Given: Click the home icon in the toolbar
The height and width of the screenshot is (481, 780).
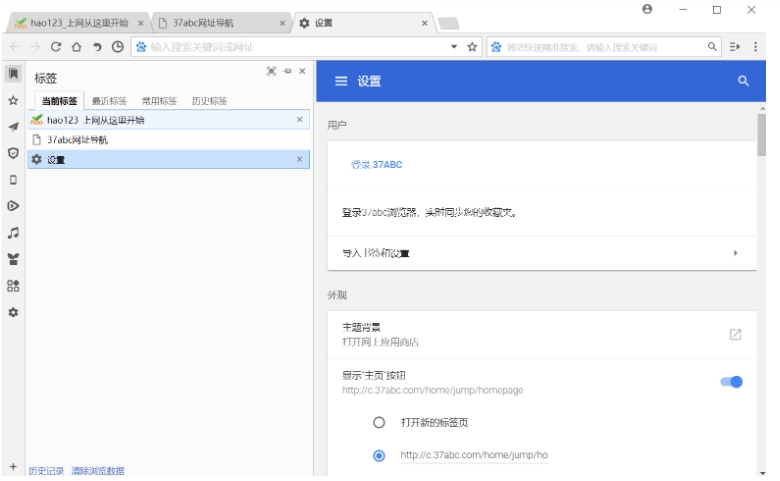Looking at the screenshot, I should tap(76, 47).
